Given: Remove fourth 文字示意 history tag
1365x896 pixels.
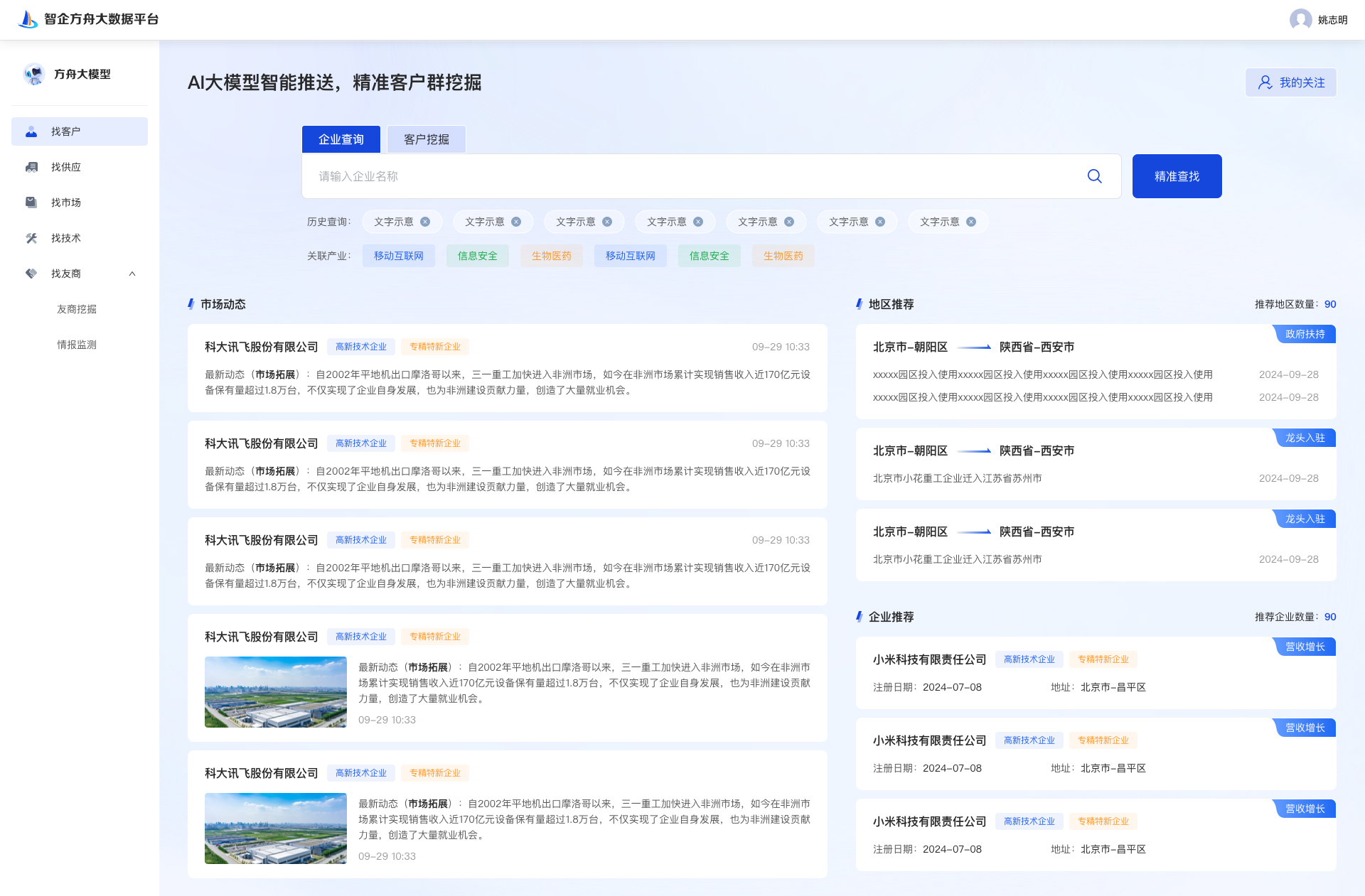Looking at the screenshot, I should pos(698,222).
